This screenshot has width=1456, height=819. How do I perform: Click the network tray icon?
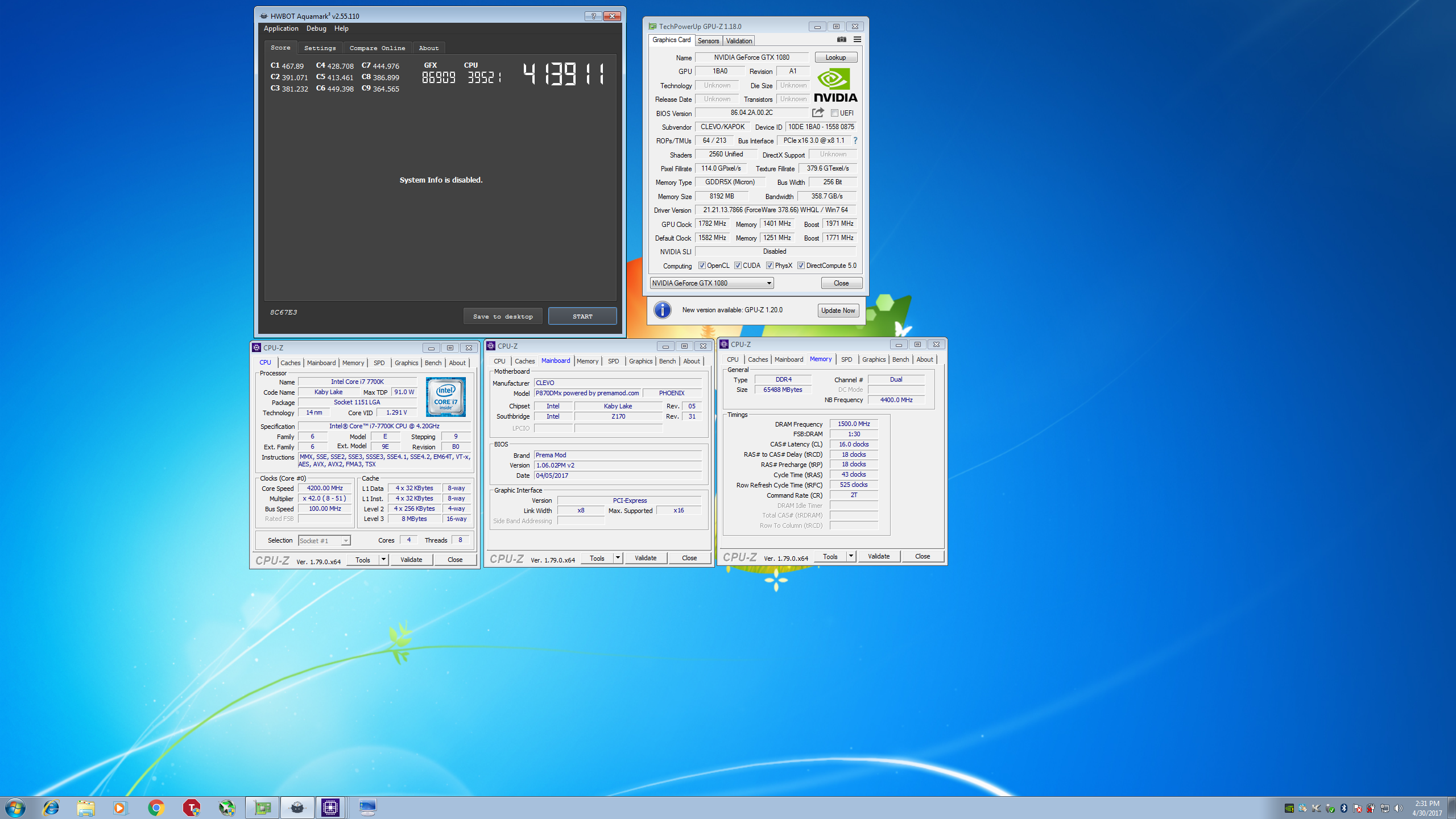[x=1385, y=808]
